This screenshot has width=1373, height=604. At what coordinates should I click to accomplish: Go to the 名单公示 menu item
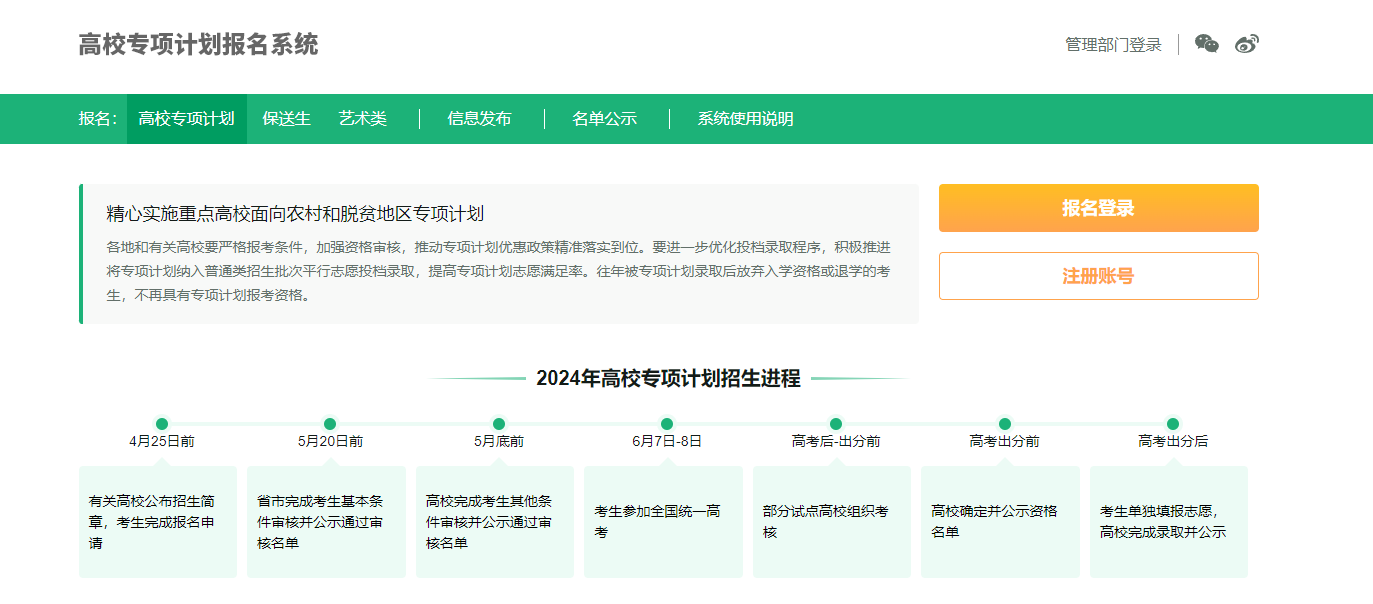pos(604,119)
